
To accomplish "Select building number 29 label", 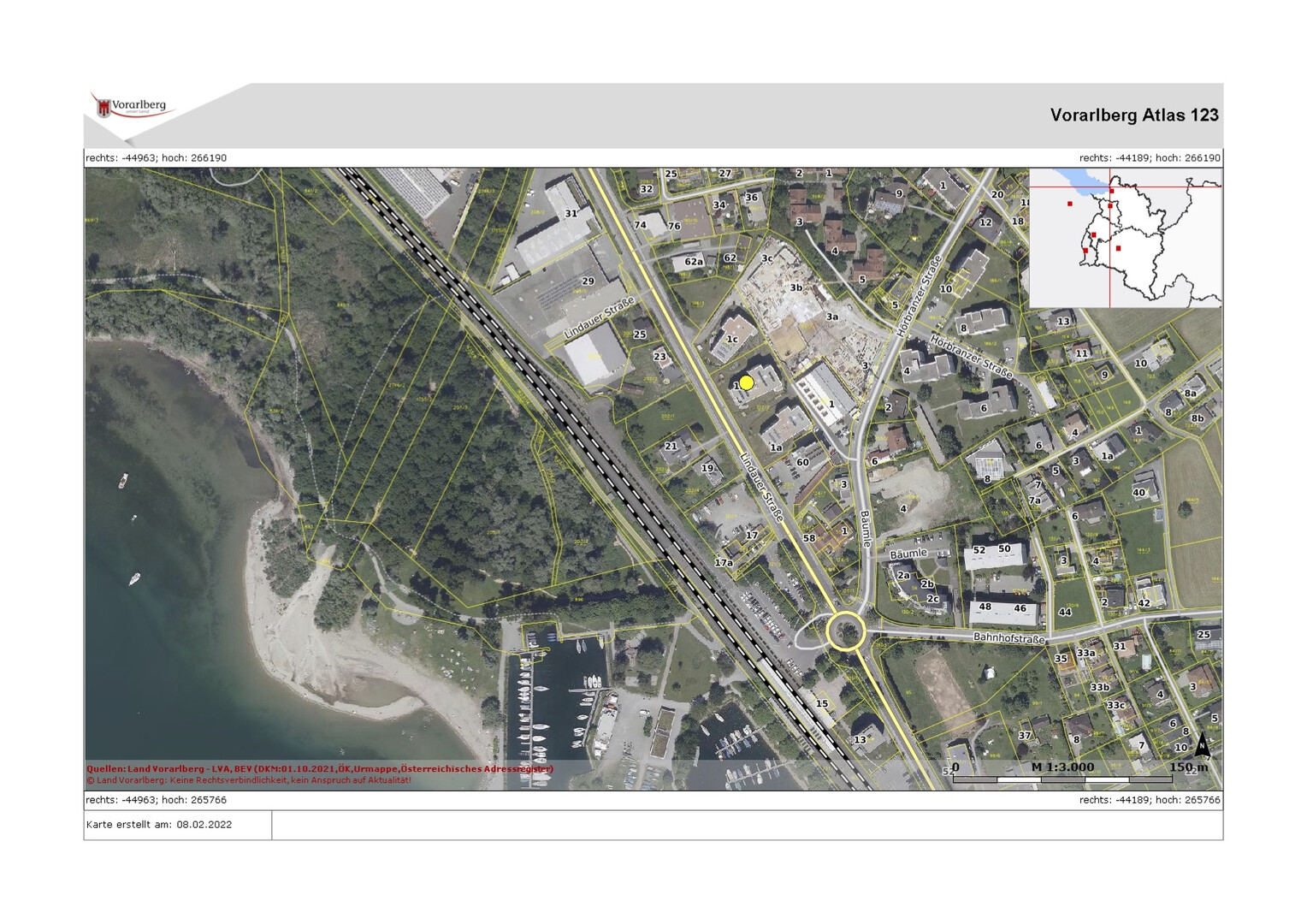I will pos(588,281).
